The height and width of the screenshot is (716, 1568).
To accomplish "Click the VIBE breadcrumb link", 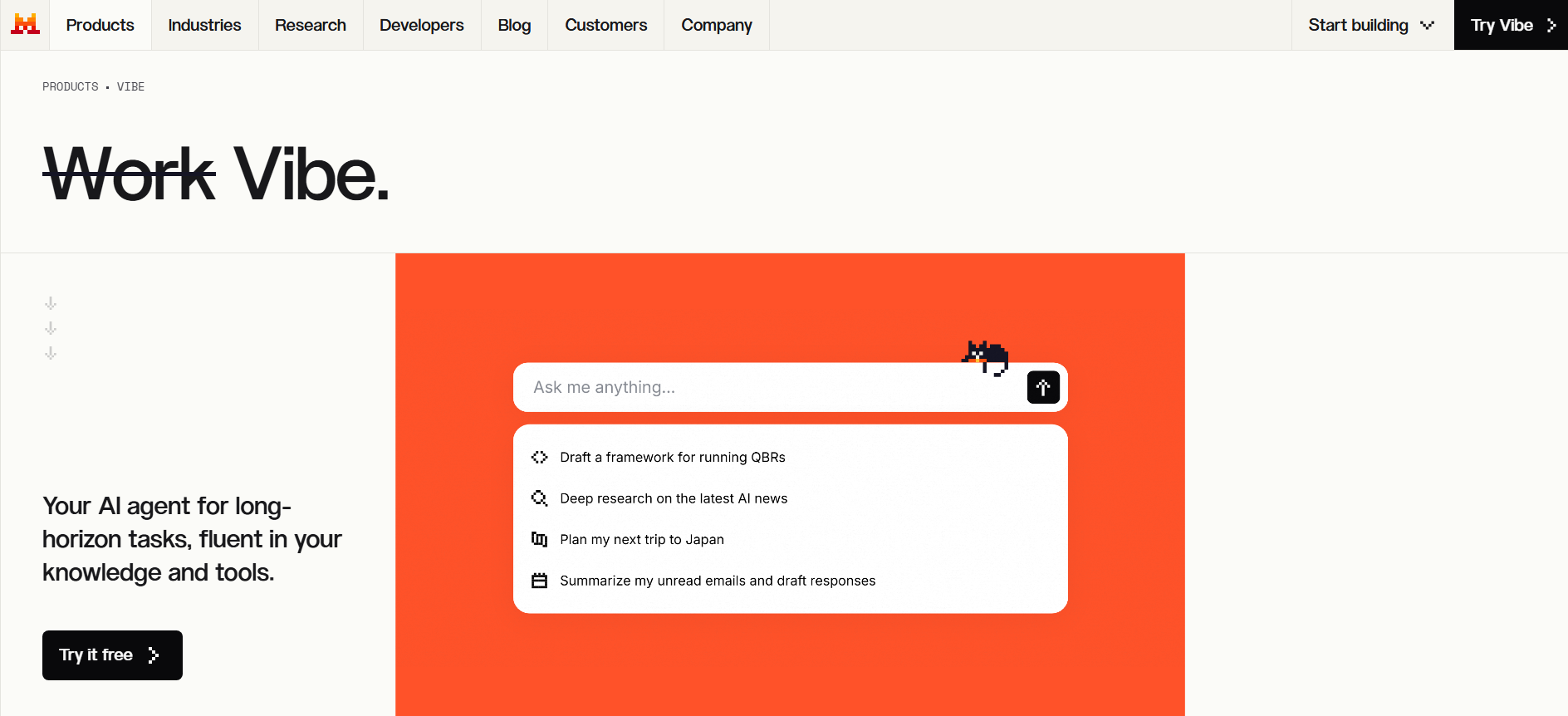I will coord(130,86).
